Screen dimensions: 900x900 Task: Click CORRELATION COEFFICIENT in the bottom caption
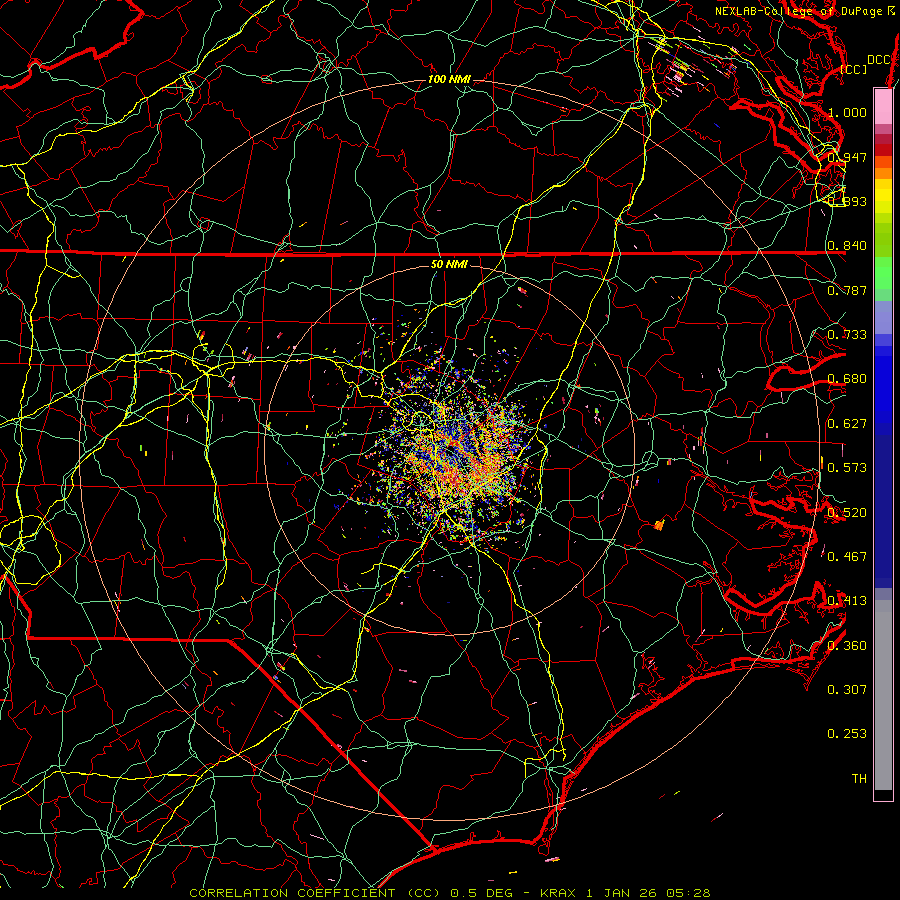click(x=292, y=893)
